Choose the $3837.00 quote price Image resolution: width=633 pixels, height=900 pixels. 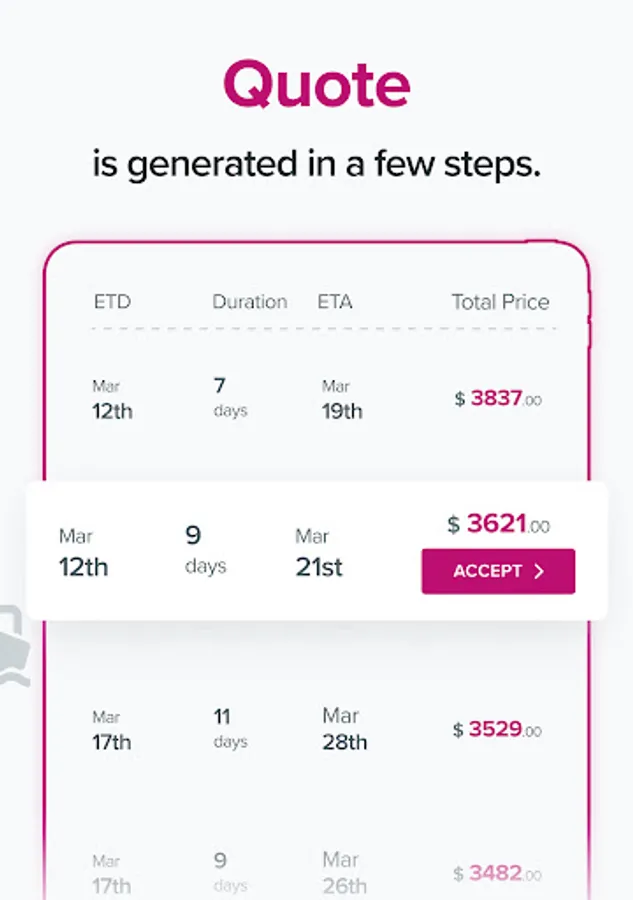coord(498,398)
